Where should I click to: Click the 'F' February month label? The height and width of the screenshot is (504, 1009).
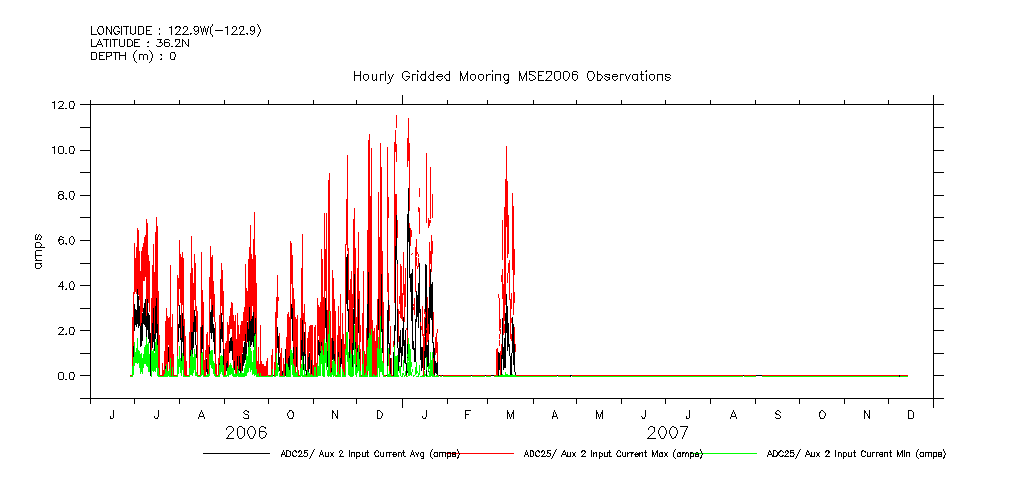[467, 414]
